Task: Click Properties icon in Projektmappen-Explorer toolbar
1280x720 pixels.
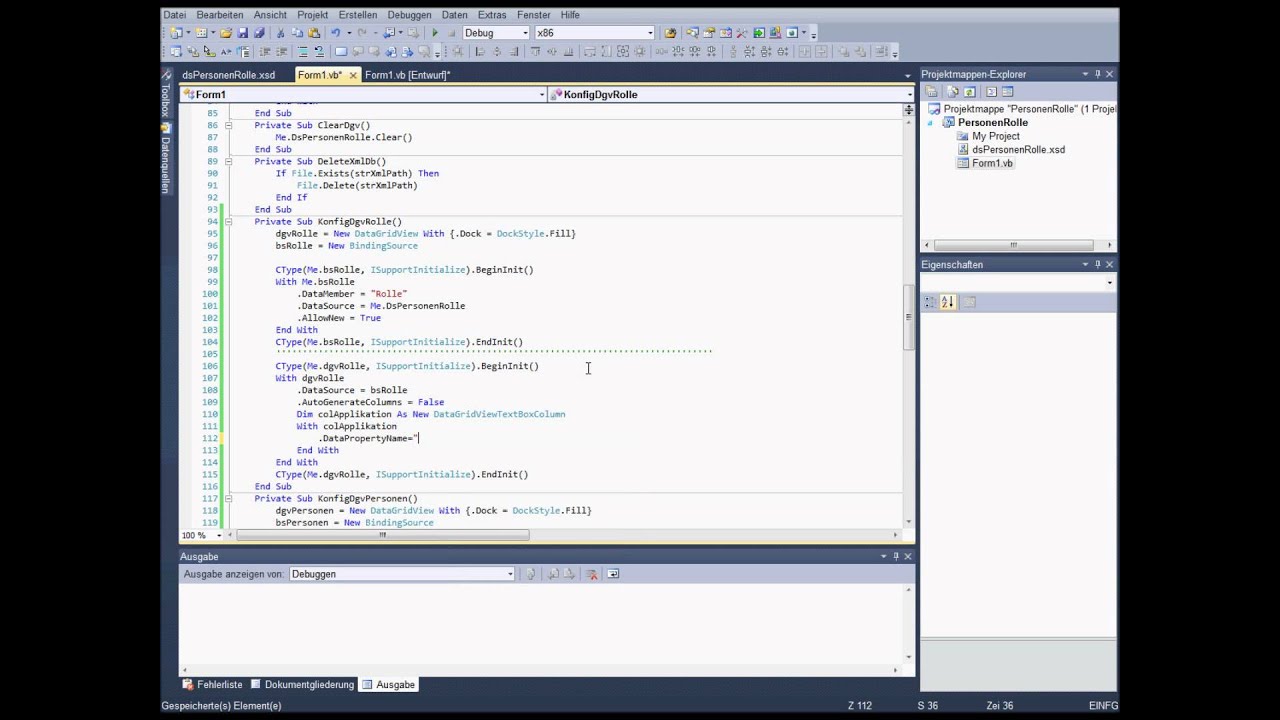Action: 931,92
